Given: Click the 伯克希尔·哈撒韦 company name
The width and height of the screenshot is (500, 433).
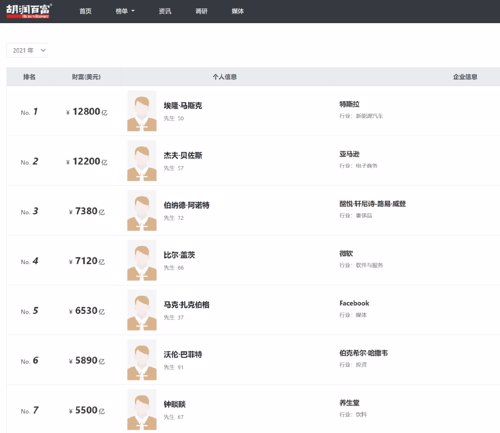Looking at the screenshot, I should pyautogui.click(x=364, y=353).
